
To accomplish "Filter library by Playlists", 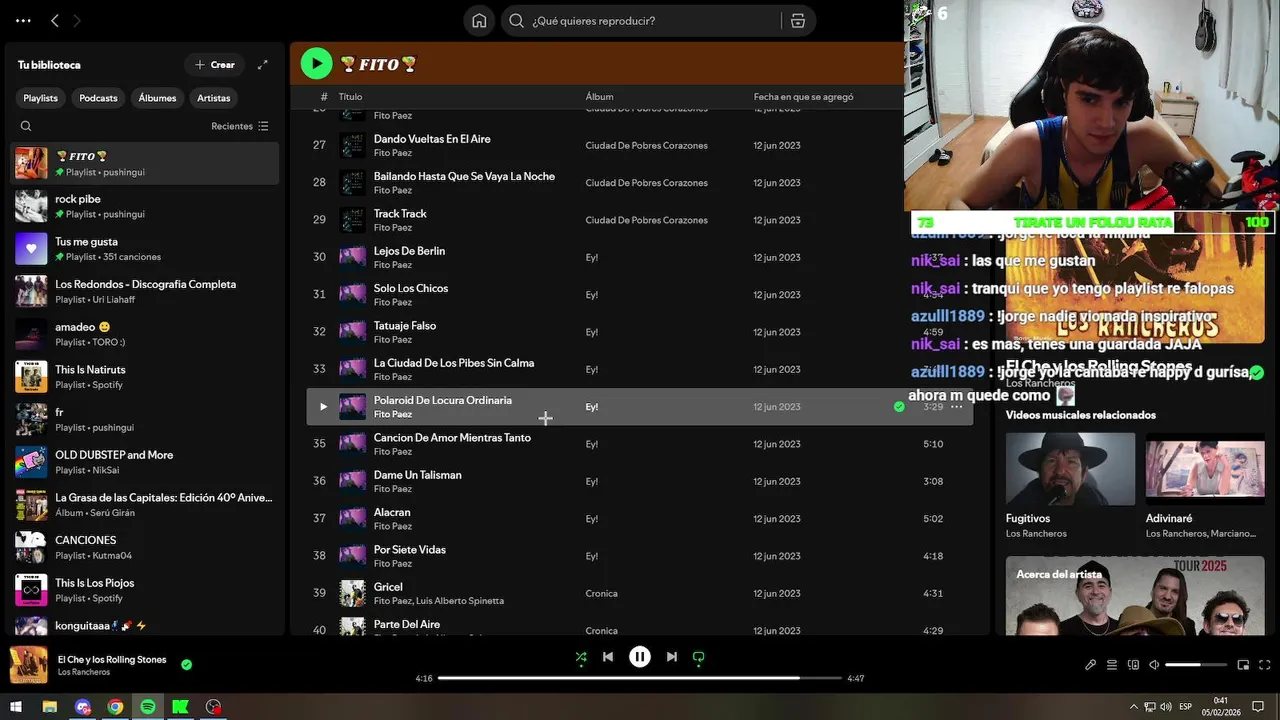I will point(41,98).
